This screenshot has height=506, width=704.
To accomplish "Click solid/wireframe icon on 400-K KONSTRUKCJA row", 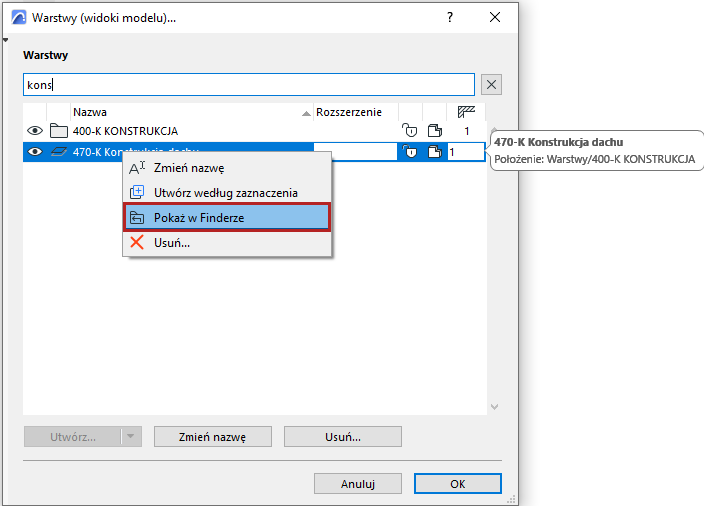I will (435, 131).
